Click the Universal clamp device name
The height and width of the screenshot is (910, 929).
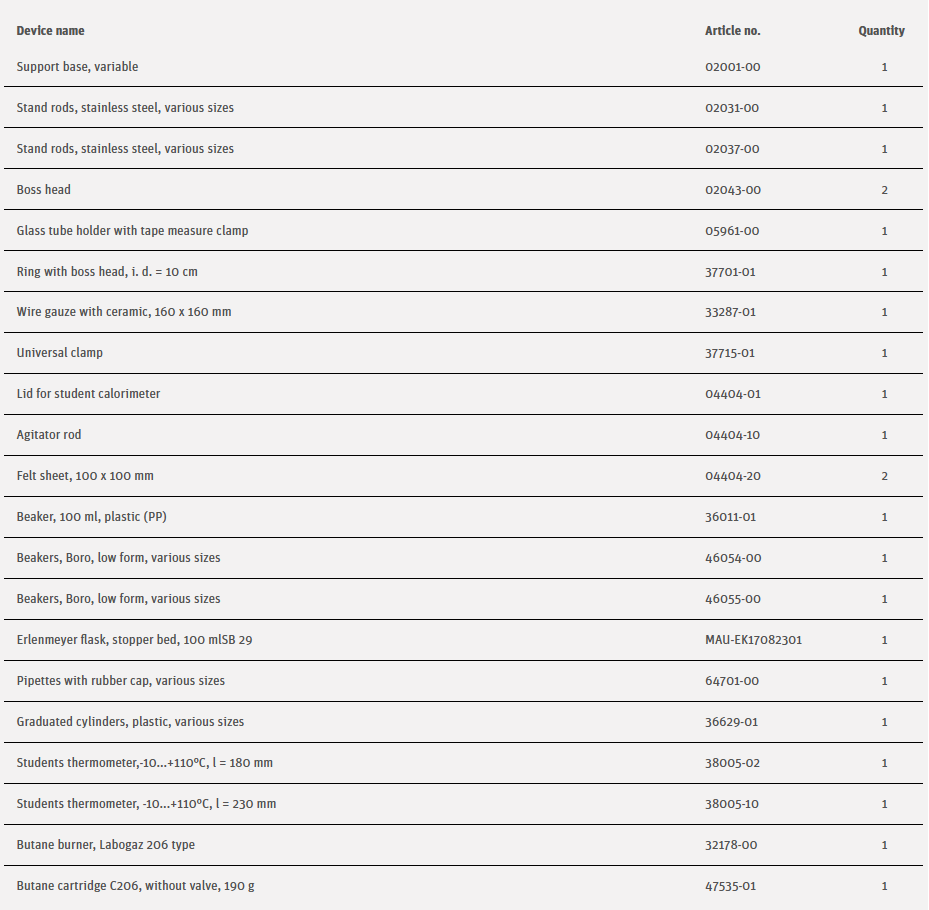(x=59, y=353)
